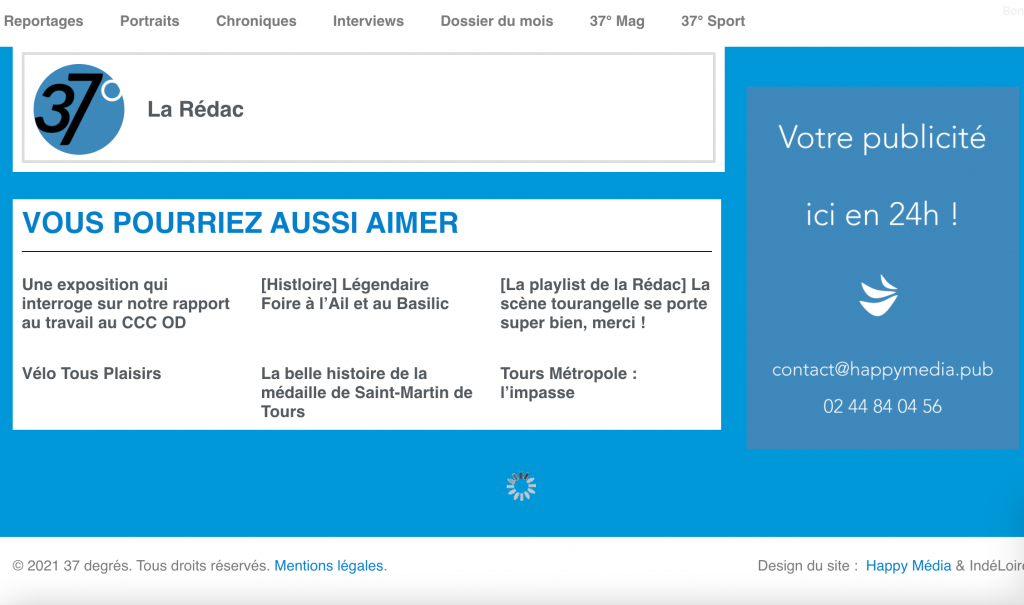Open the Mentions légales link
Image resolution: width=1024 pixels, height=605 pixels.
click(x=329, y=566)
